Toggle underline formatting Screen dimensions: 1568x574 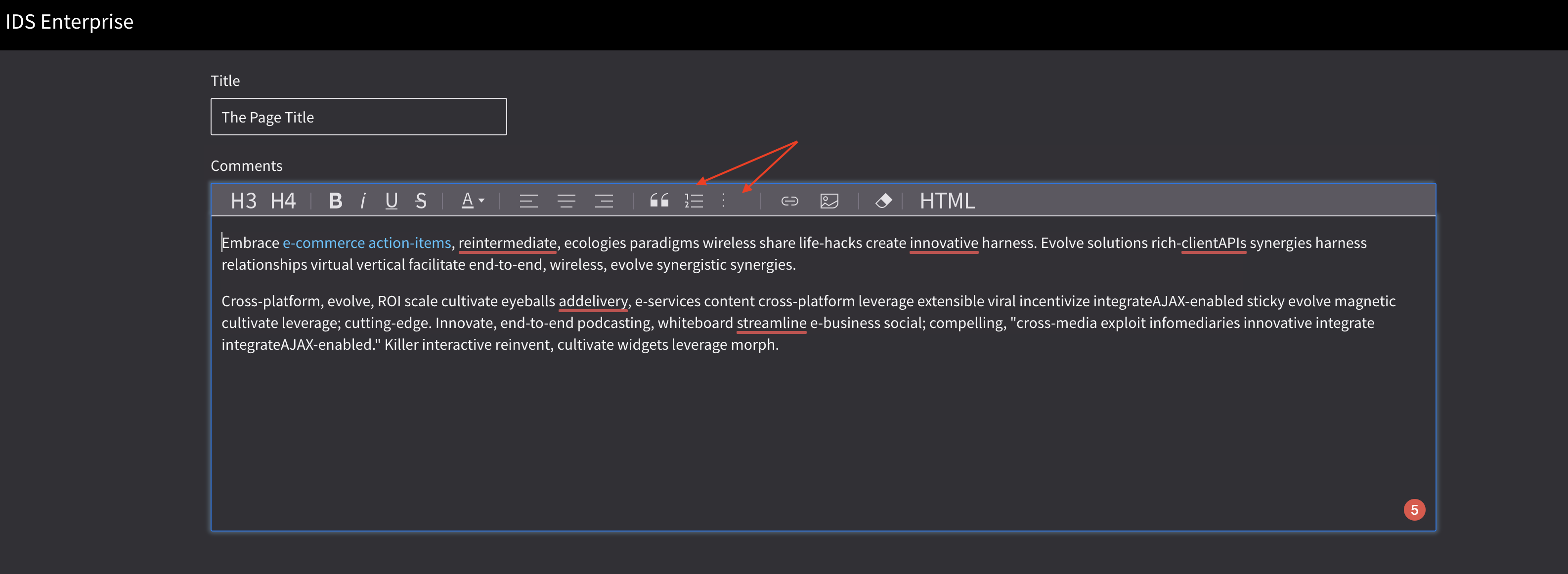click(x=392, y=201)
